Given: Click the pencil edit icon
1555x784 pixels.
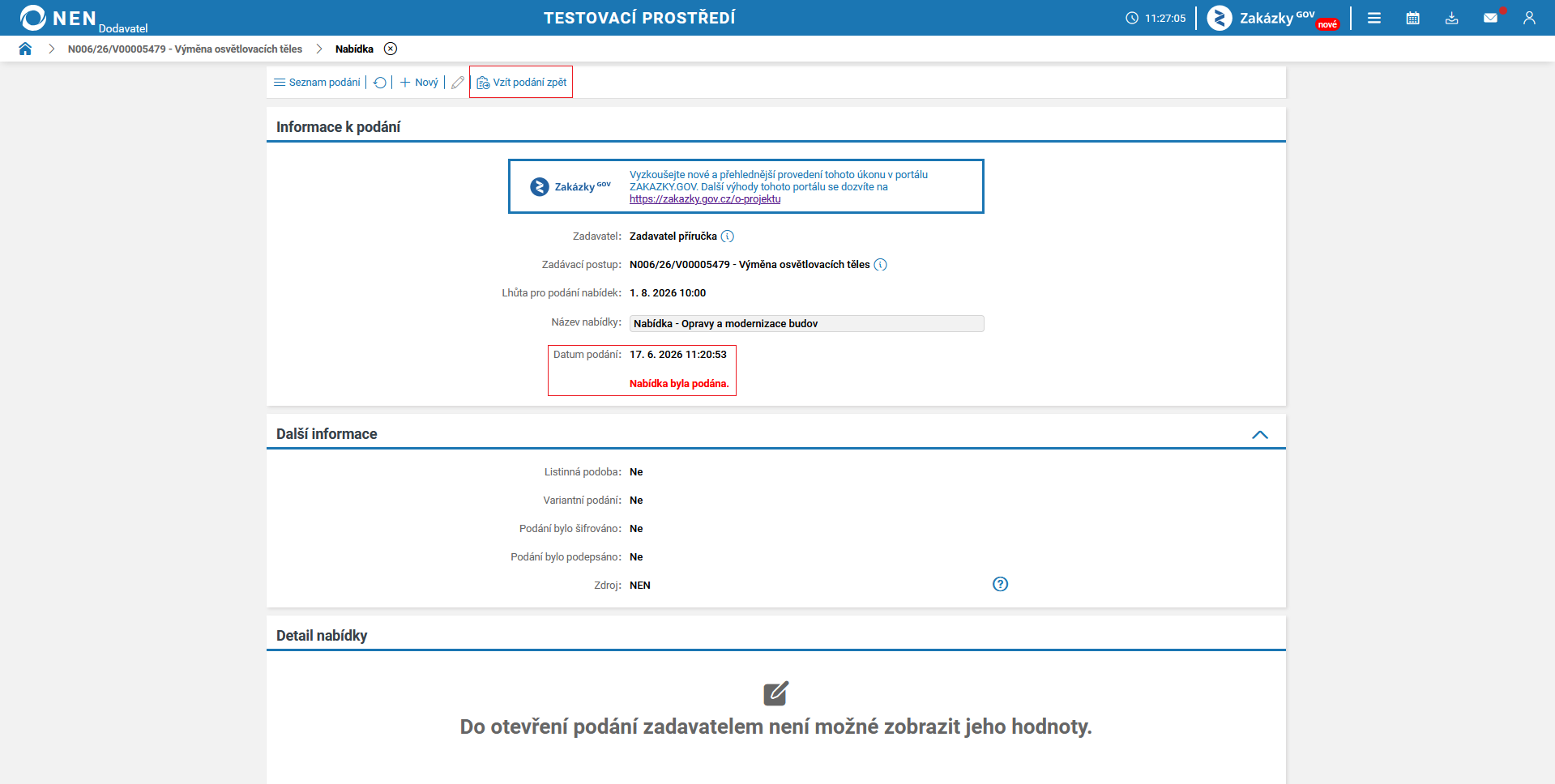Looking at the screenshot, I should [458, 83].
